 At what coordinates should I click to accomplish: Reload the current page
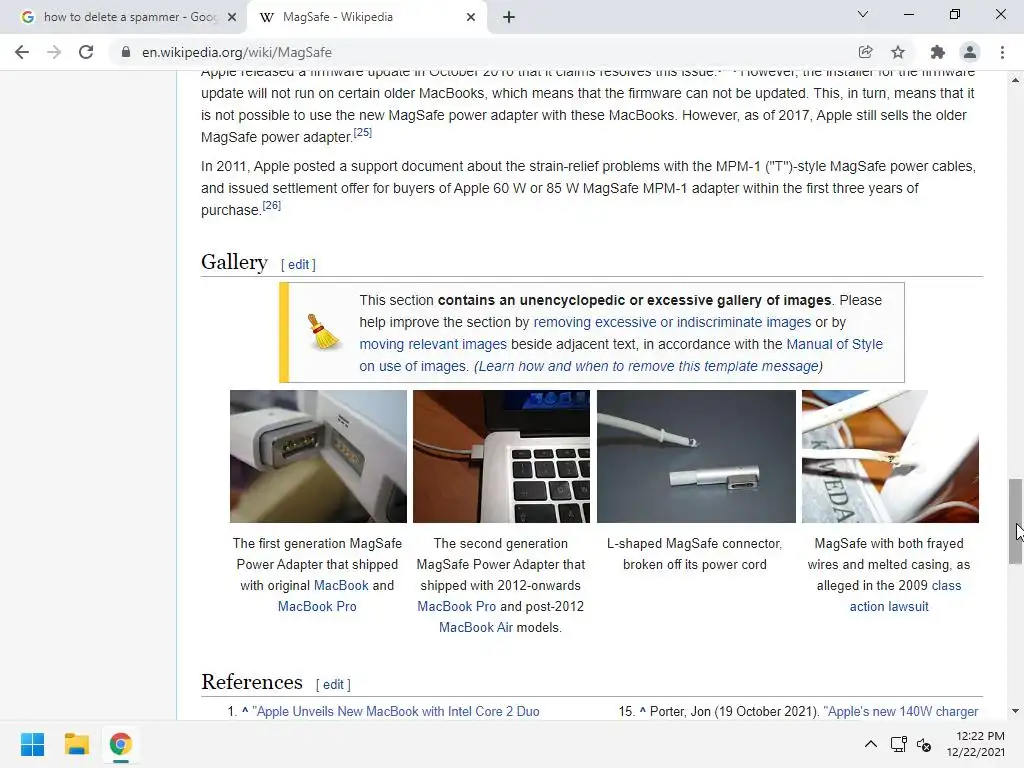tap(86, 52)
